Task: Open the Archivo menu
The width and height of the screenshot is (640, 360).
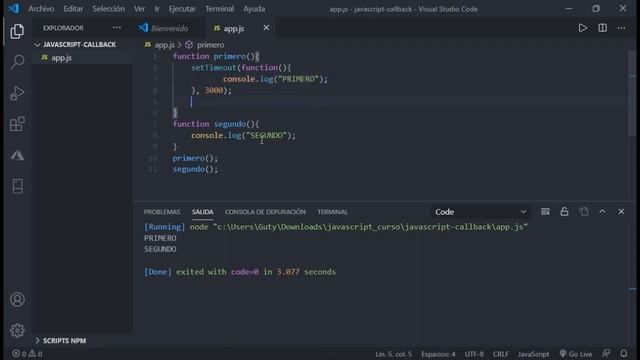Action: (x=41, y=9)
